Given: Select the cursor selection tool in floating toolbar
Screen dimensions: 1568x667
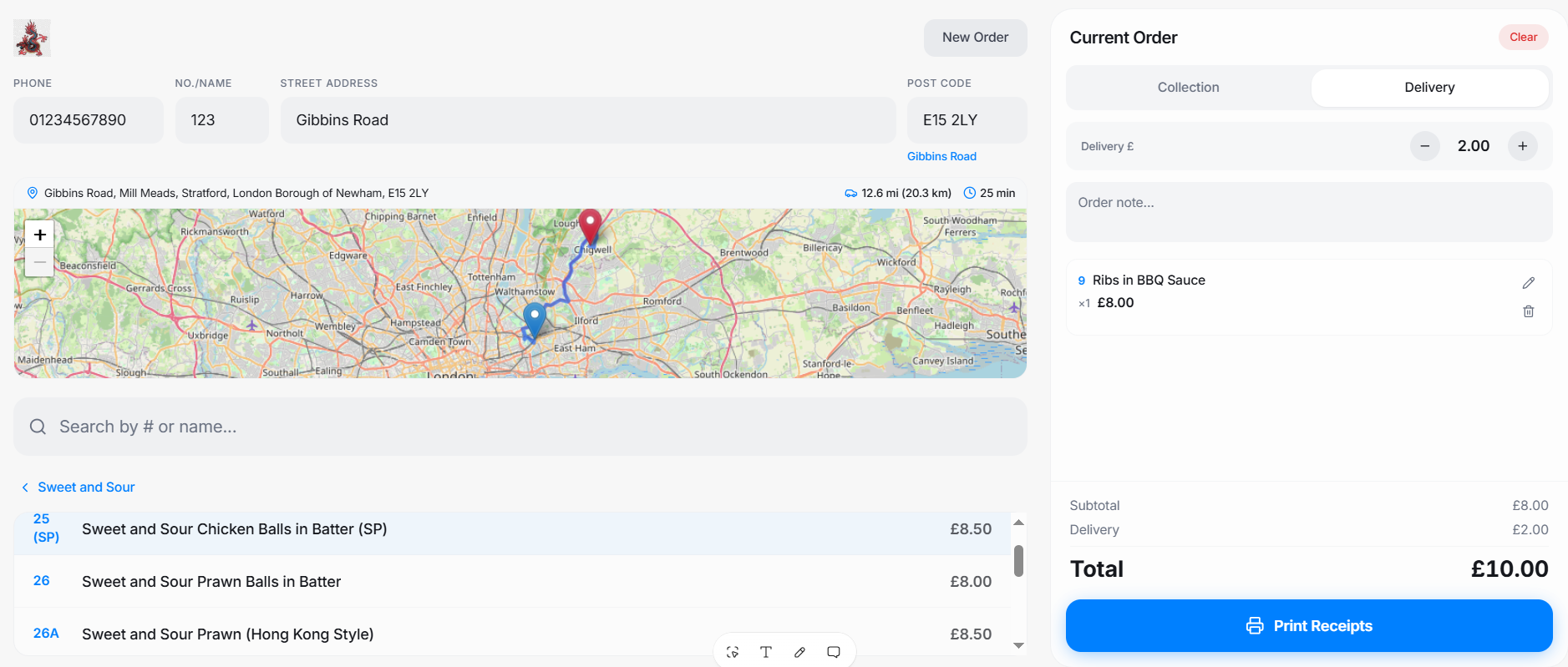Looking at the screenshot, I should pos(733,652).
